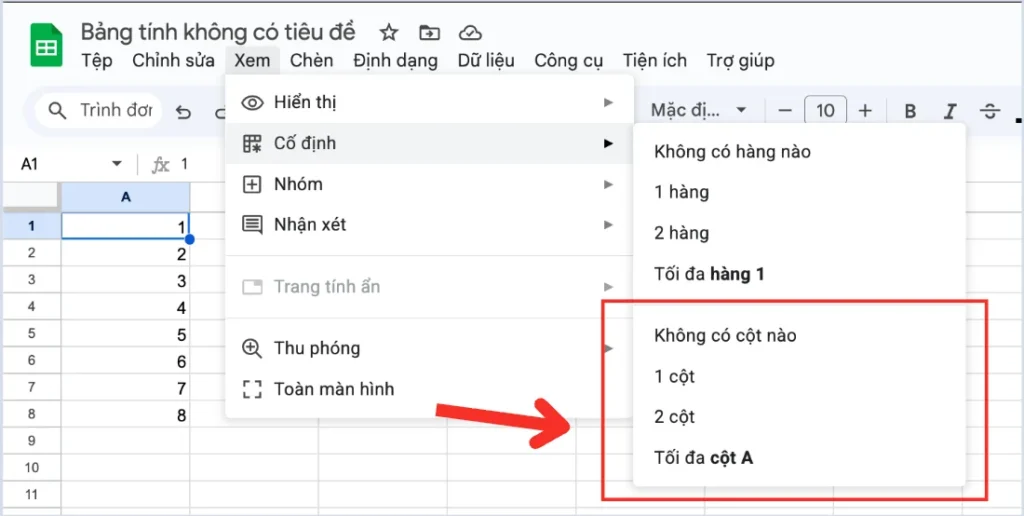This screenshot has height=516, width=1024.
Task: Click the eye icon beside Hiển thị
Action: point(252,103)
